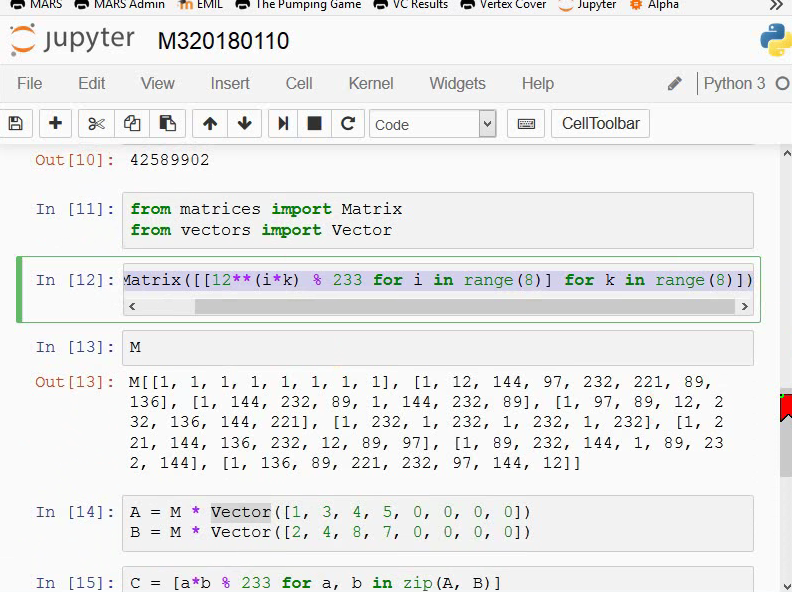Restart the kernel with circular arrow
The image size is (792, 592).
348,123
